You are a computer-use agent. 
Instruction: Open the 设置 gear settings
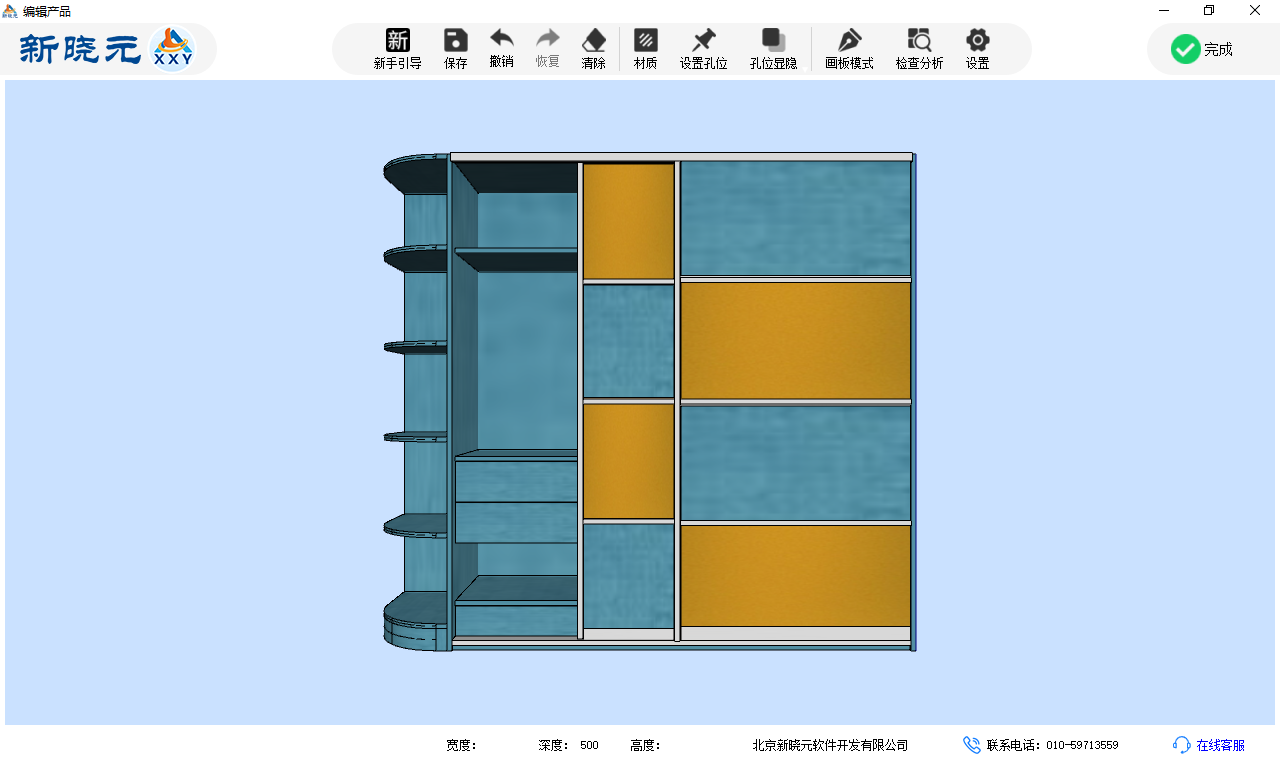[x=977, y=48]
